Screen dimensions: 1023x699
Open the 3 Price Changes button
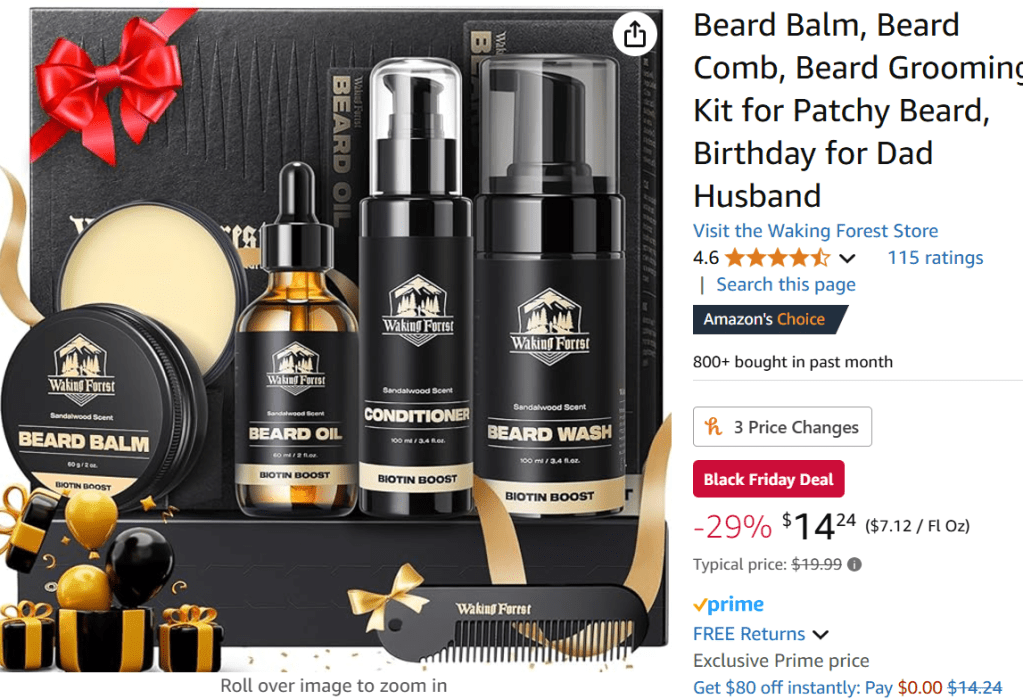click(x=782, y=427)
